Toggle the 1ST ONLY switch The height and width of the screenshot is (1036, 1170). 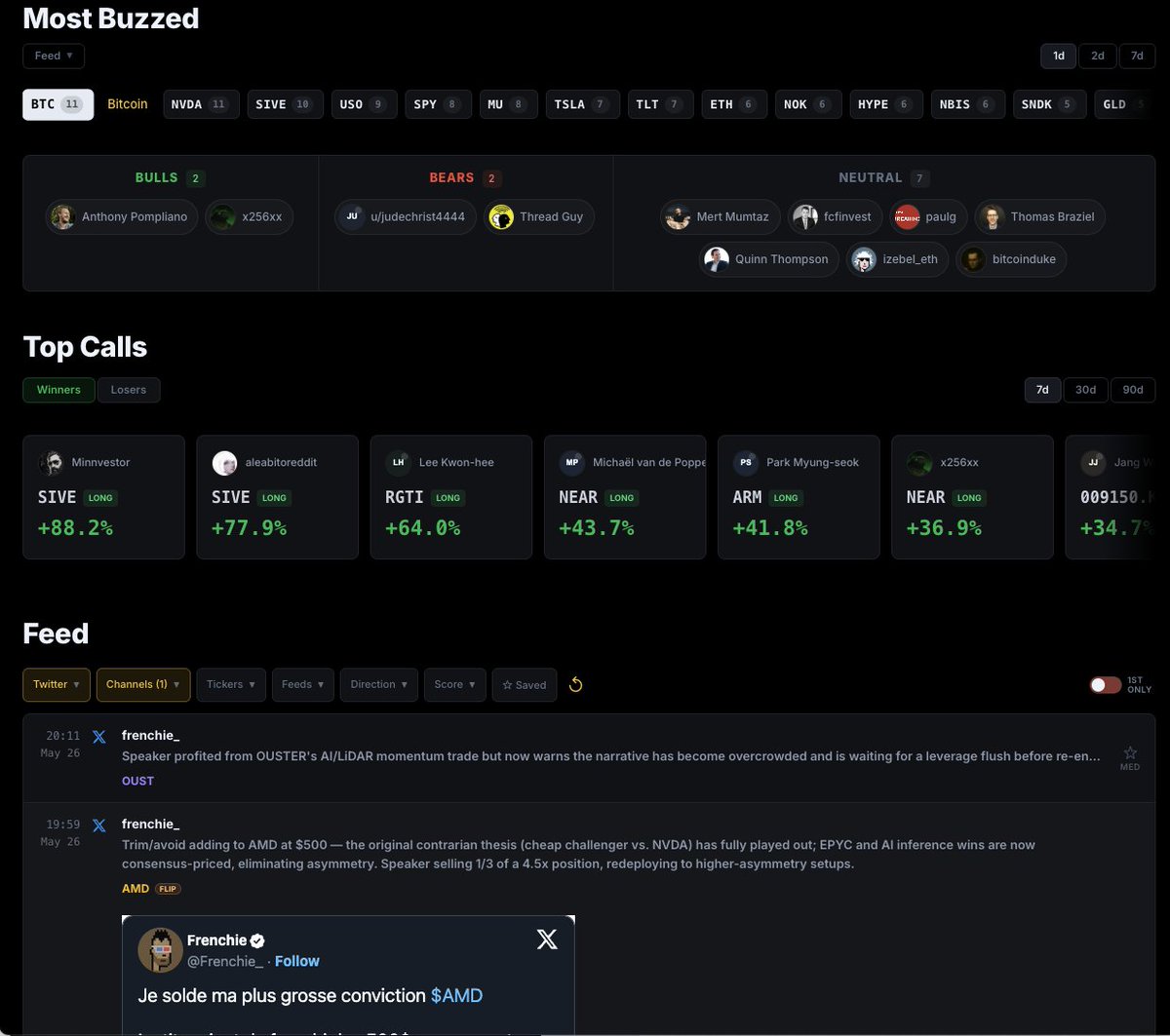(x=1105, y=685)
